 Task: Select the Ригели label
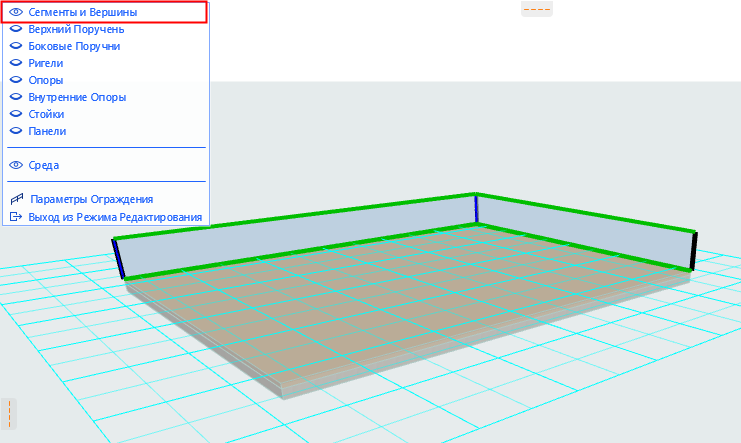tap(46, 63)
